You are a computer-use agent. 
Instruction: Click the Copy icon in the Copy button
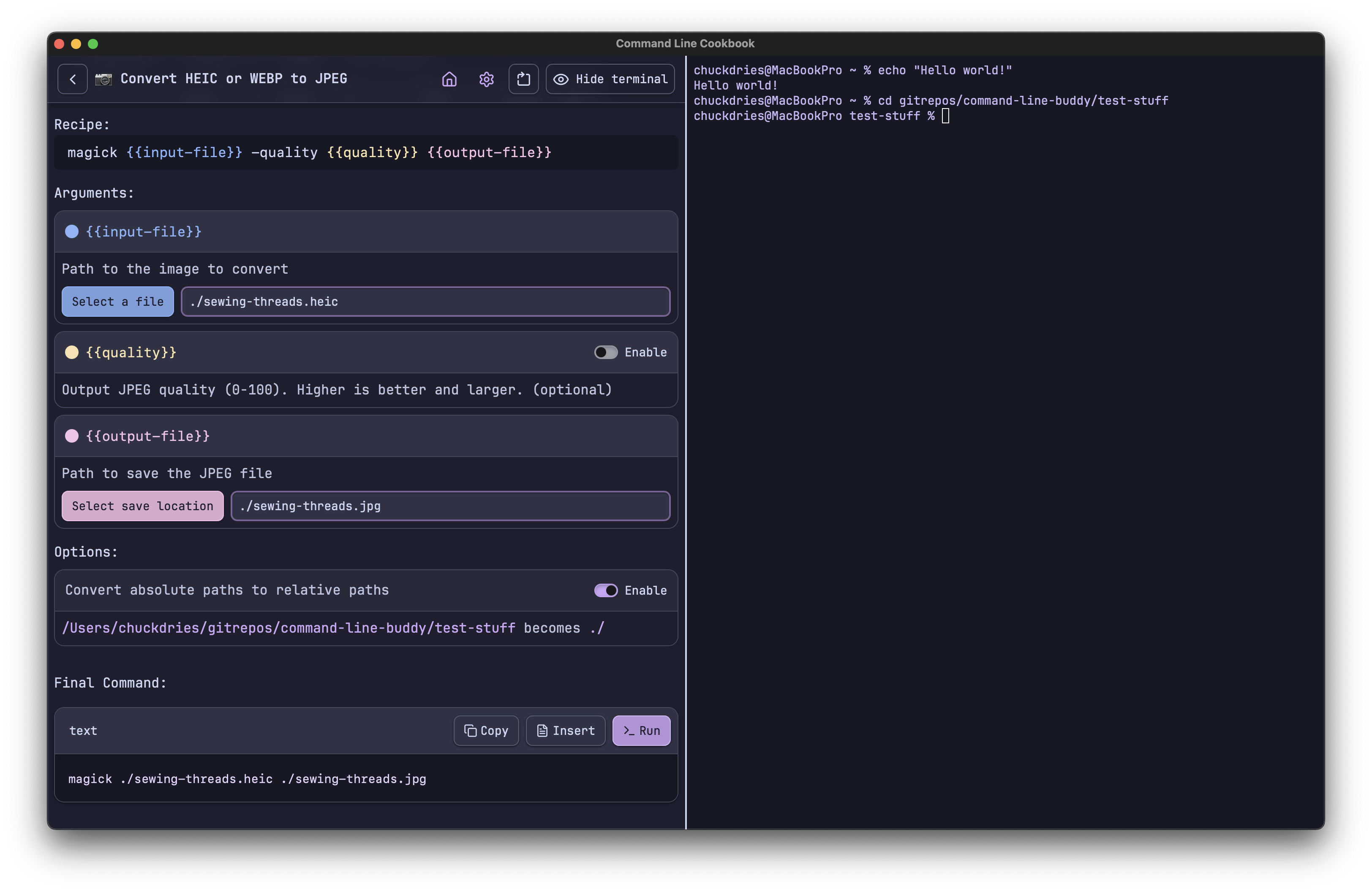click(x=470, y=731)
